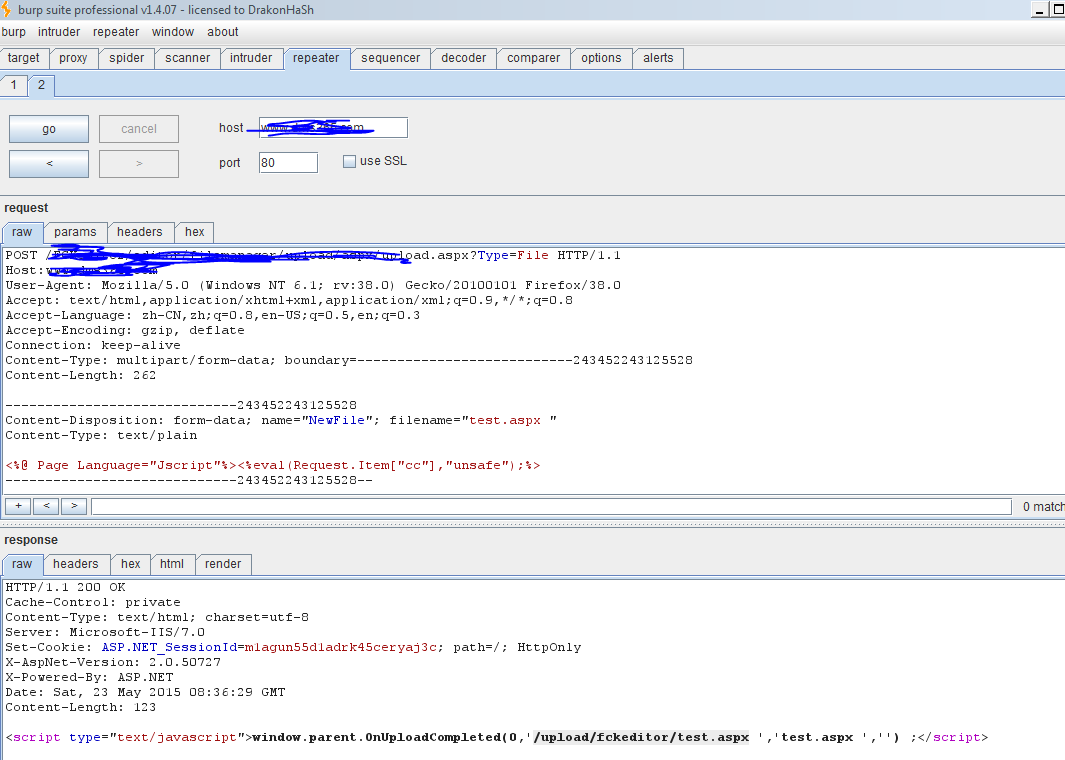
Task: Click the HTTP/1.1 200 OK status line
Action: click(66, 587)
